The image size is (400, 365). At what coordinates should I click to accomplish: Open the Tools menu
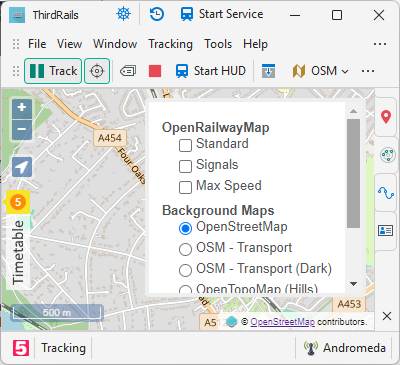coord(218,44)
